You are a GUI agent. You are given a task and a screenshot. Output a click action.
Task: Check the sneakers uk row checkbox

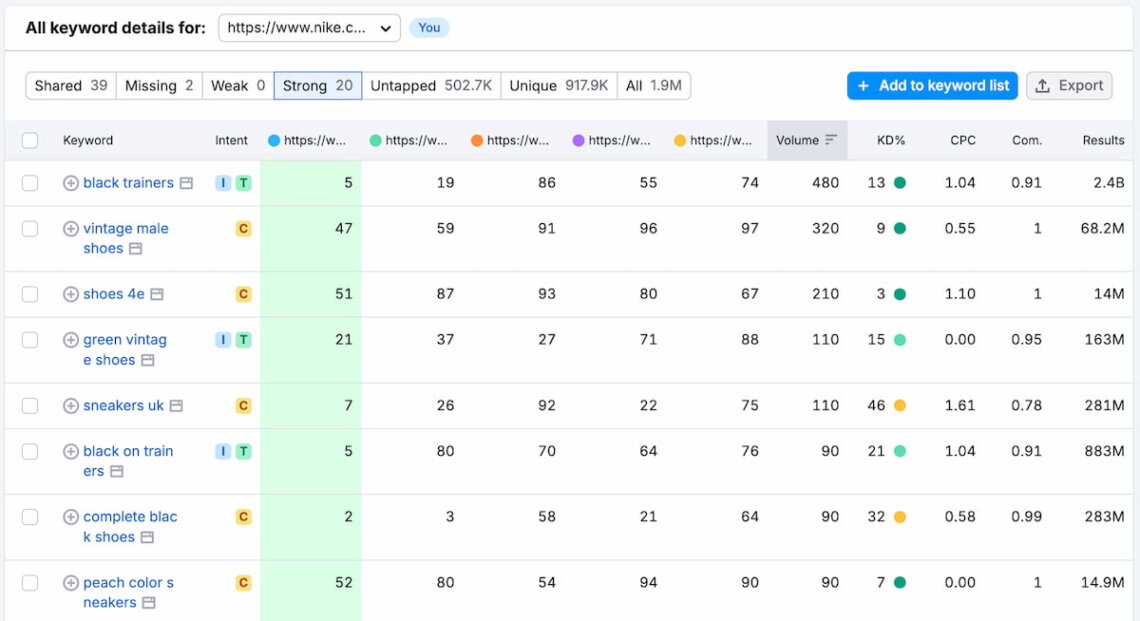(x=30, y=406)
